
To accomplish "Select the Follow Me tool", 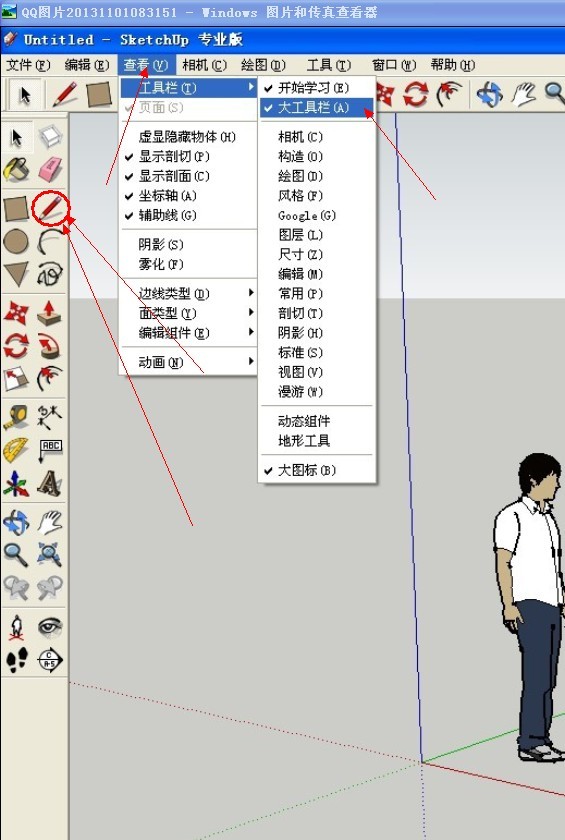I will click(x=50, y=346).
